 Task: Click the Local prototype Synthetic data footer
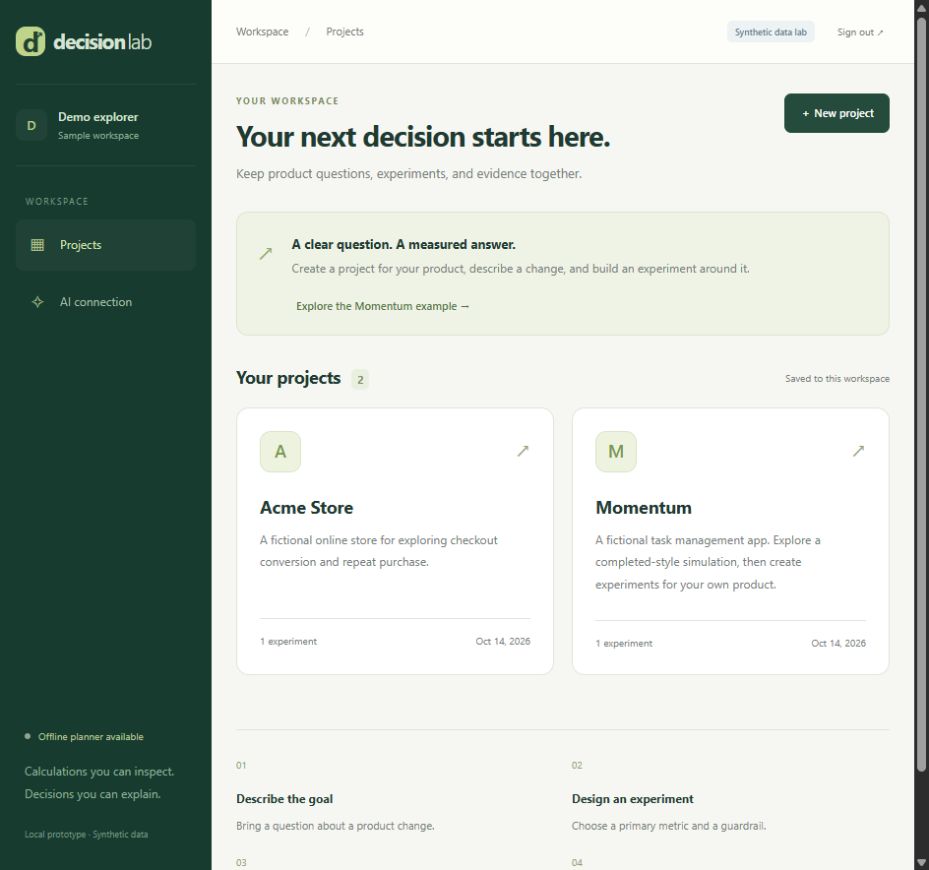(x=87, y=834)
